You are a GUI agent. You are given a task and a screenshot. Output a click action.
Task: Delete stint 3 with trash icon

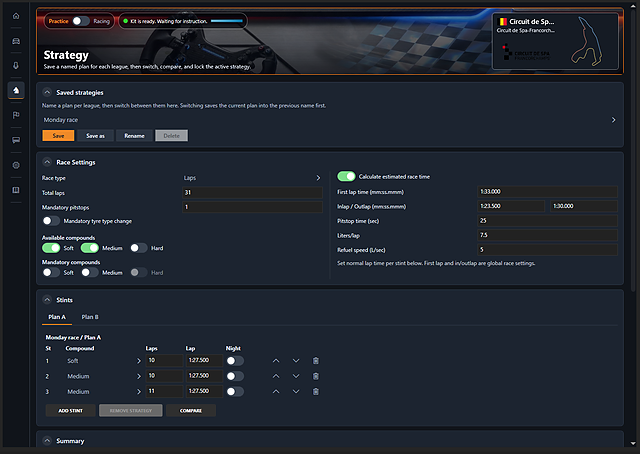[316, 392]
